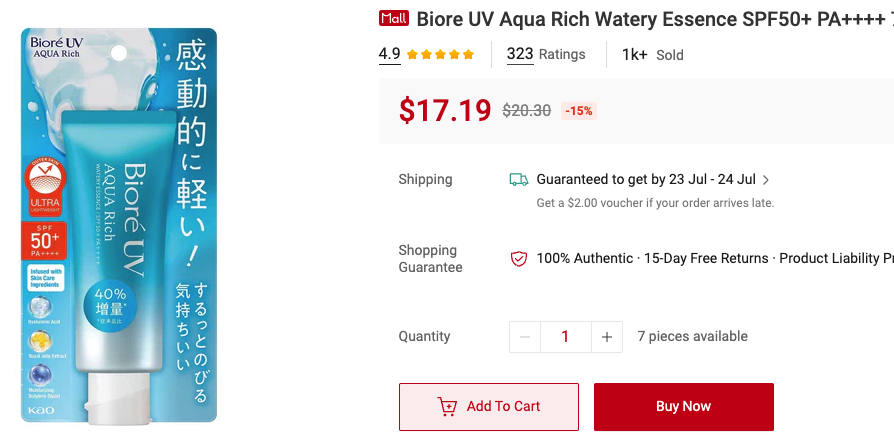894x448 pixels.
Task: Click the five-star rating icons
Action: point(440,55)
